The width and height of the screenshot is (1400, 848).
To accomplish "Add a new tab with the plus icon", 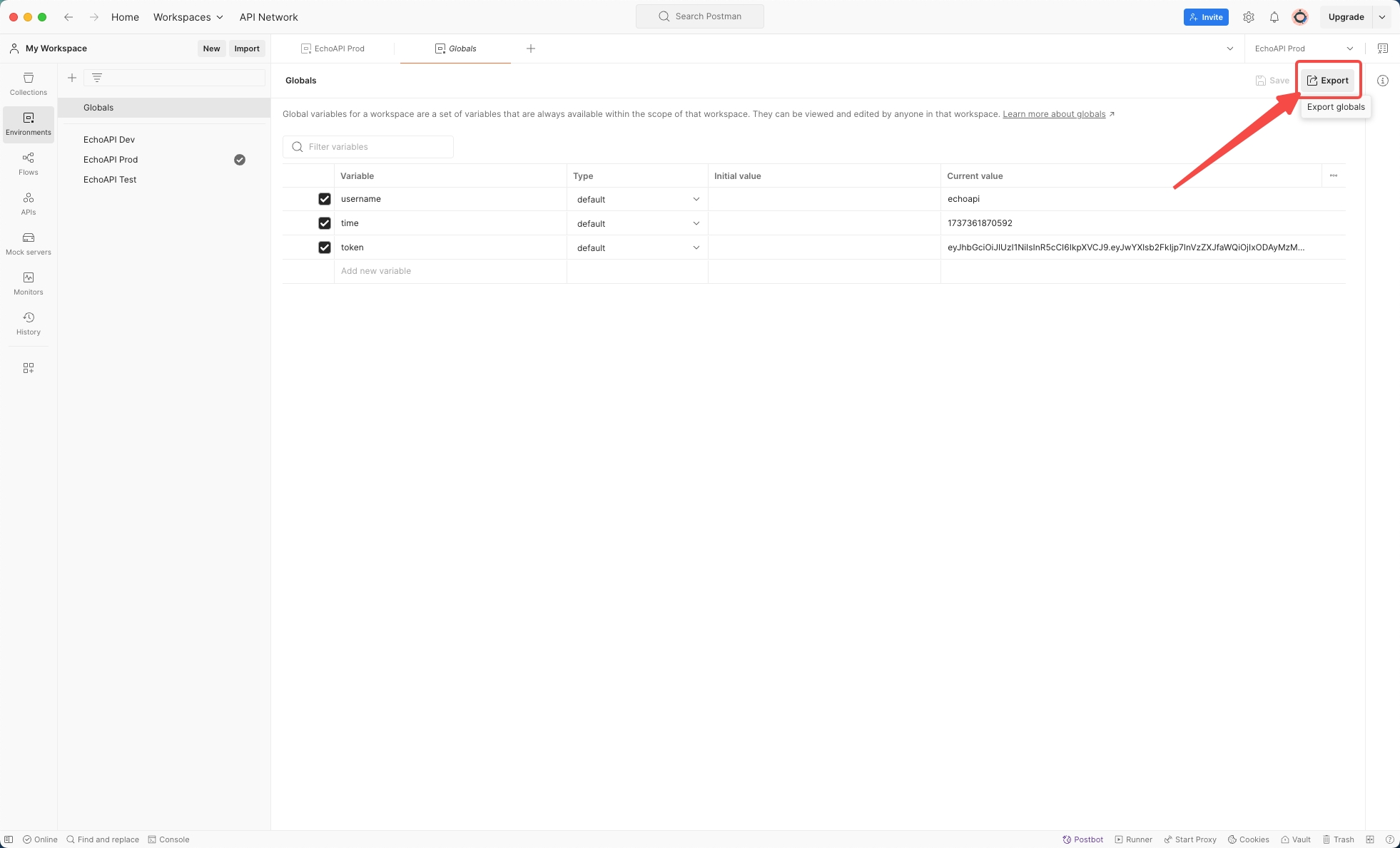I will (x=531, y=48).
